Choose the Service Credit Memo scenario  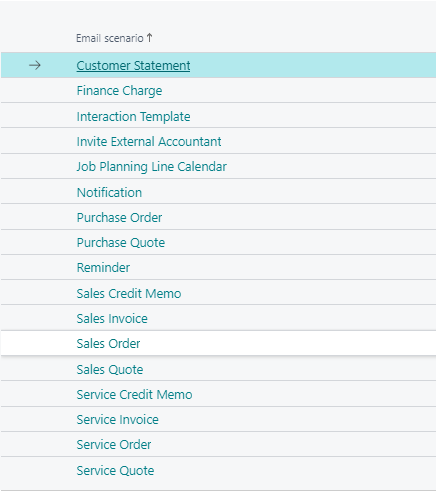pyautogui.click(x=134, y=395)
